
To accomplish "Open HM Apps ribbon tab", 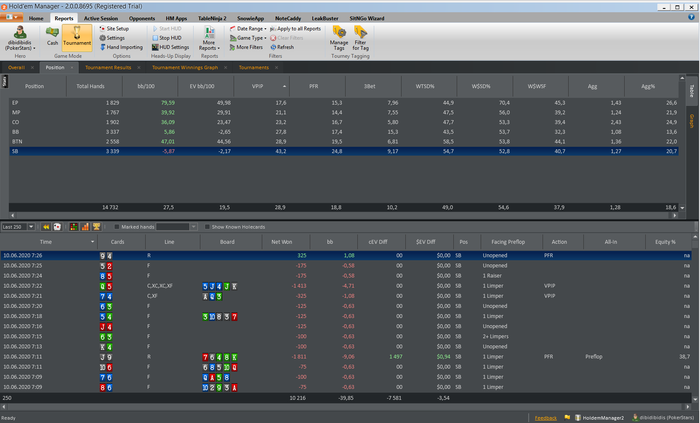I will tap(176, 18).
